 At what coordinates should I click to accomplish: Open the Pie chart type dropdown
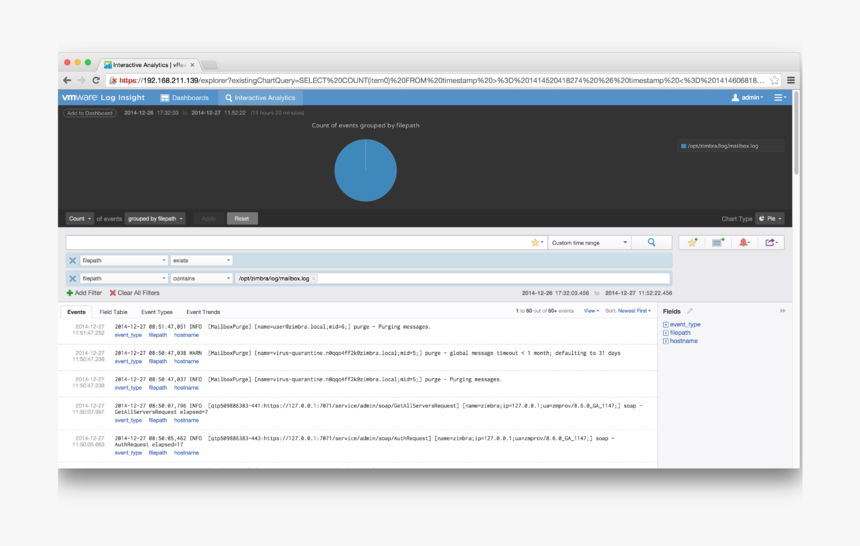pos(770,218)
